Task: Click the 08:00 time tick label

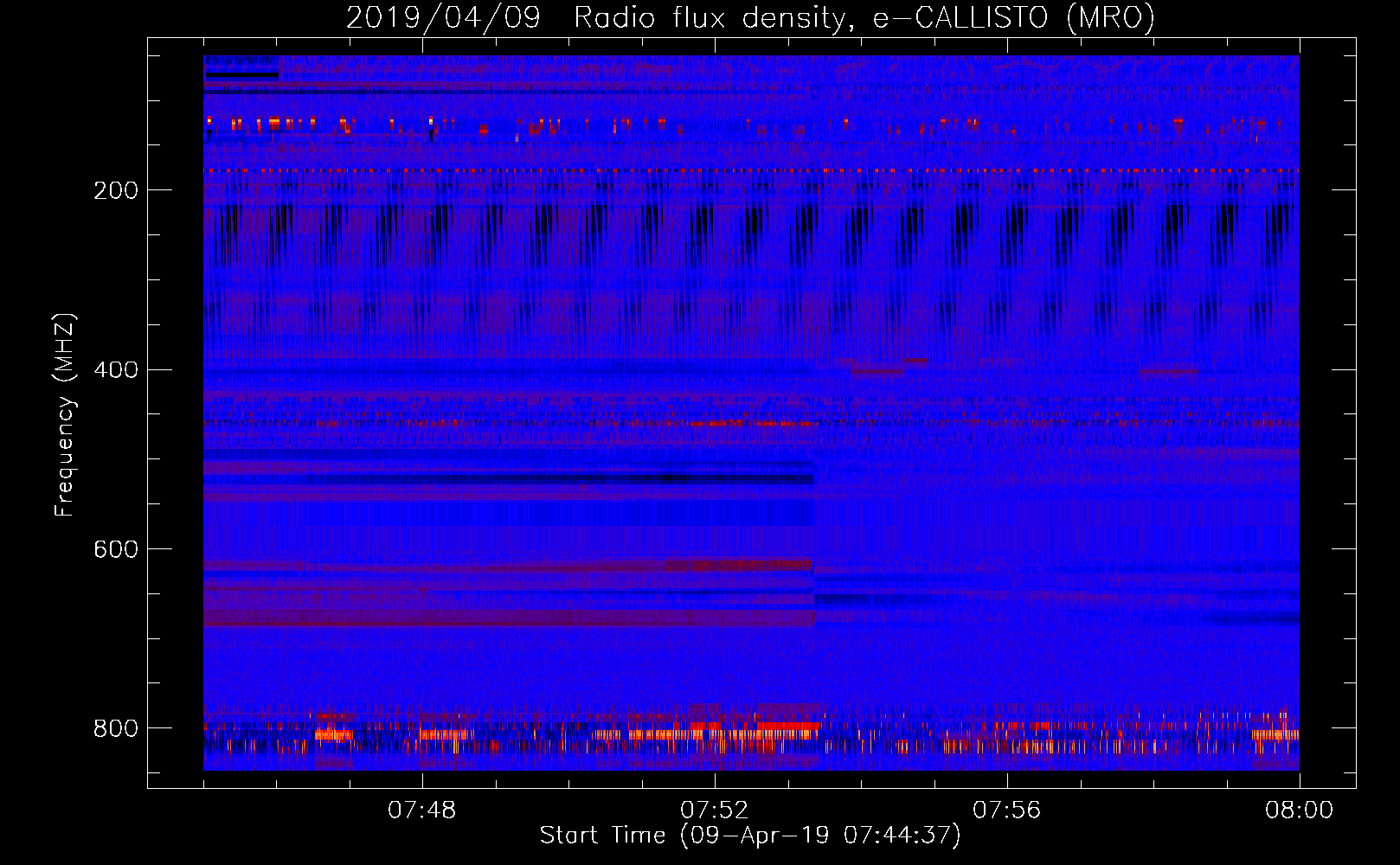Action: pyautogui.click(x=1299, y=811)
